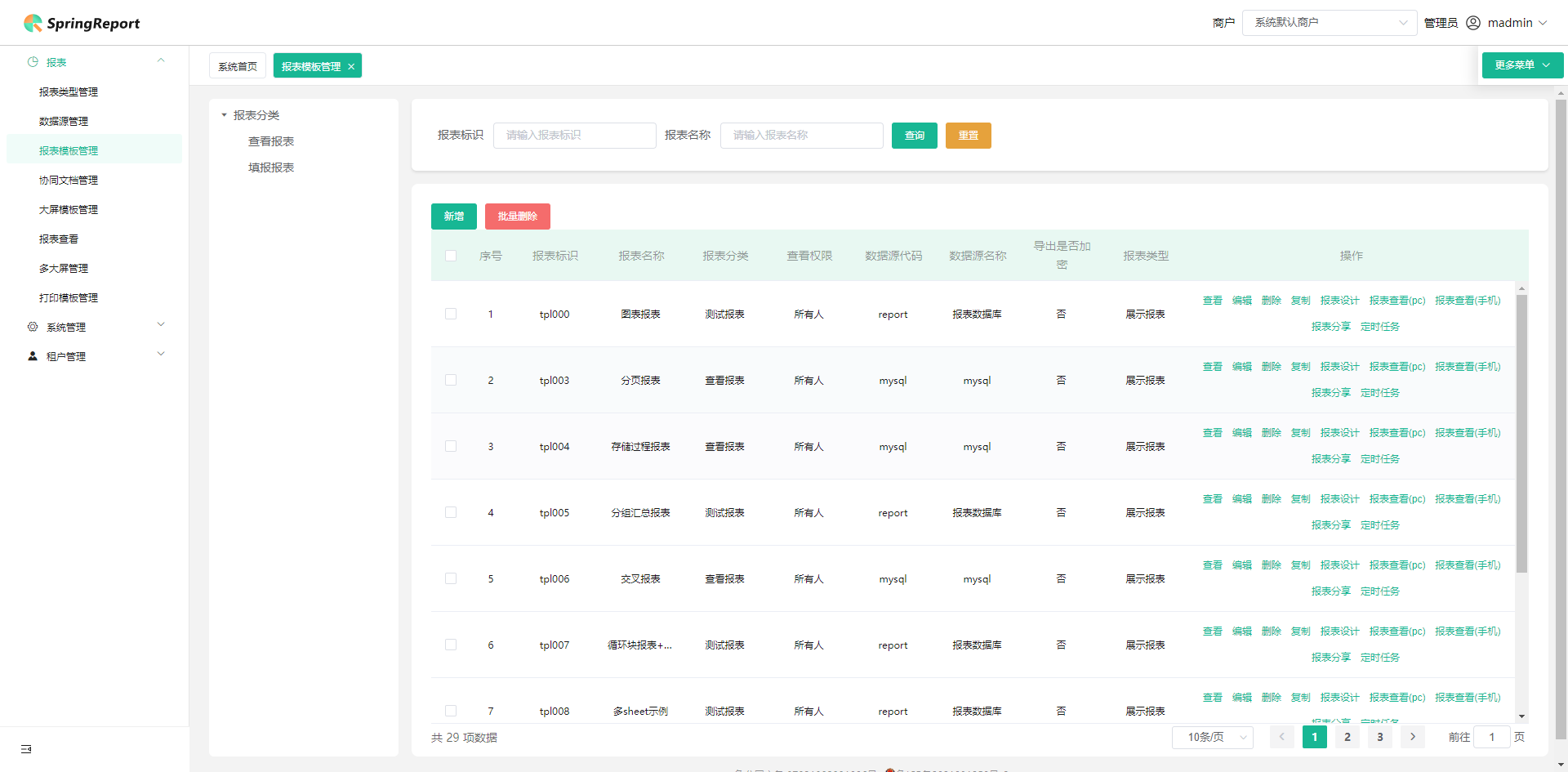Image resolution: width=1568 pixels, height=772 pixels.
Task: Check the row for tpl006
Action: click(x=451, y=578)
